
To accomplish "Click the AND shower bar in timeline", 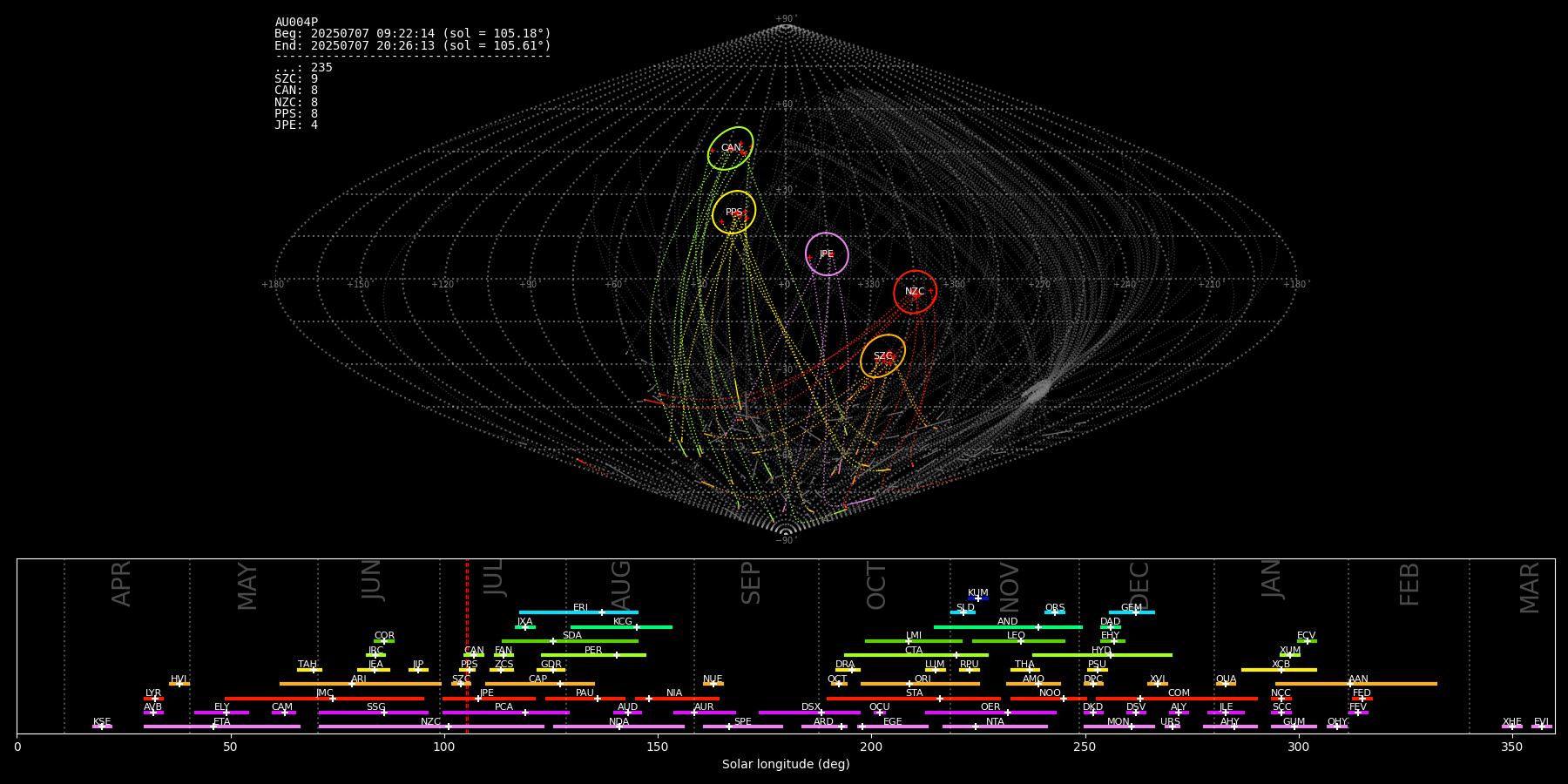I will pyautogui.click(x=1008, y=626).
